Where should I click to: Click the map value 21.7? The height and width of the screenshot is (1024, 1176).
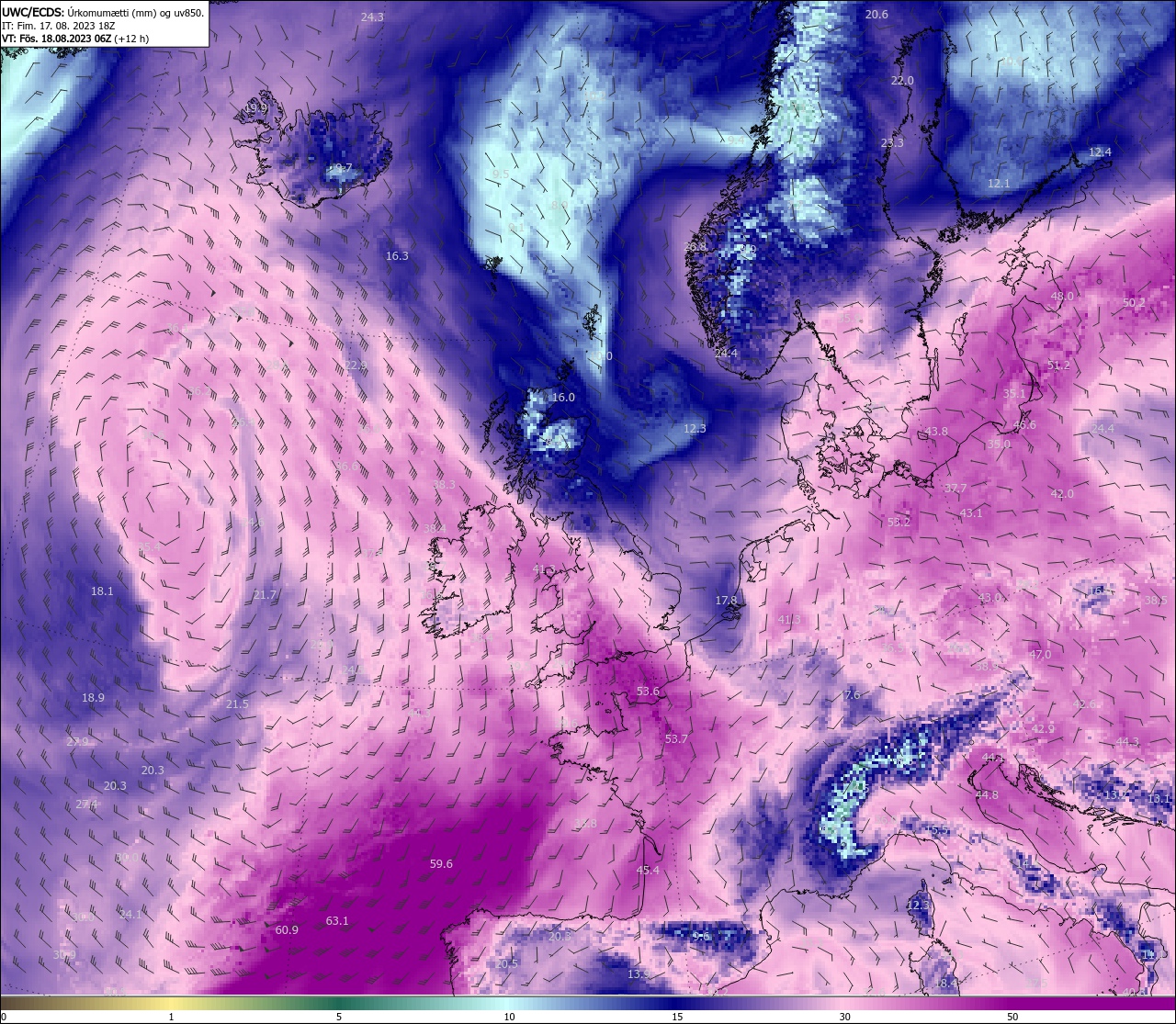point(265,595)
